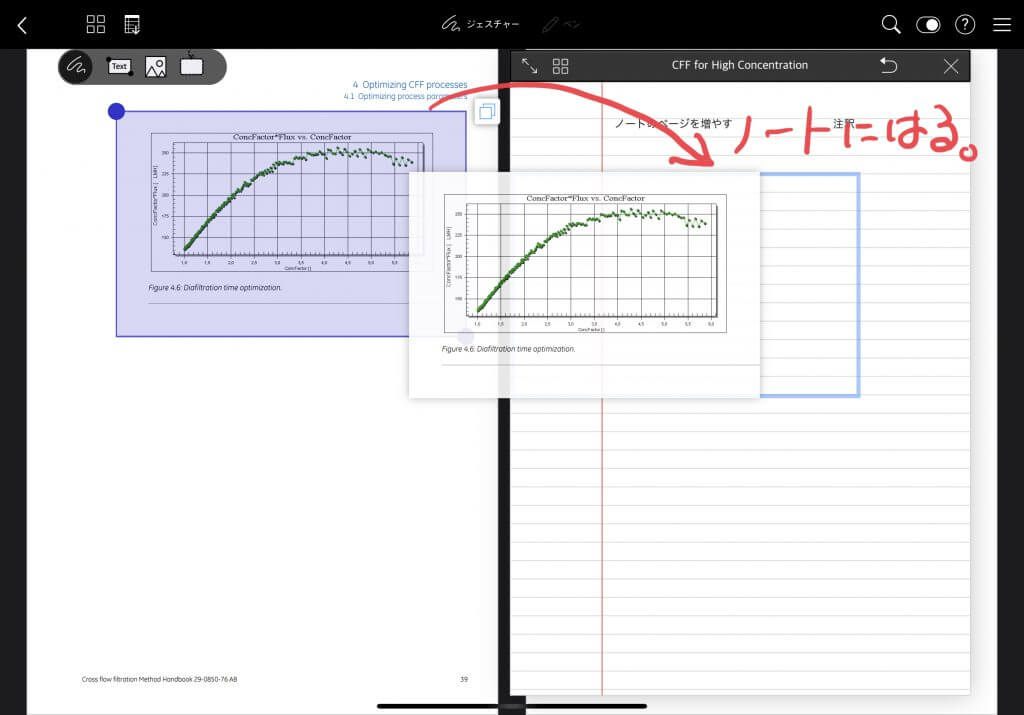Select the rectangle region capture tool
This screenshot has height=715, width=1024.
191,66
